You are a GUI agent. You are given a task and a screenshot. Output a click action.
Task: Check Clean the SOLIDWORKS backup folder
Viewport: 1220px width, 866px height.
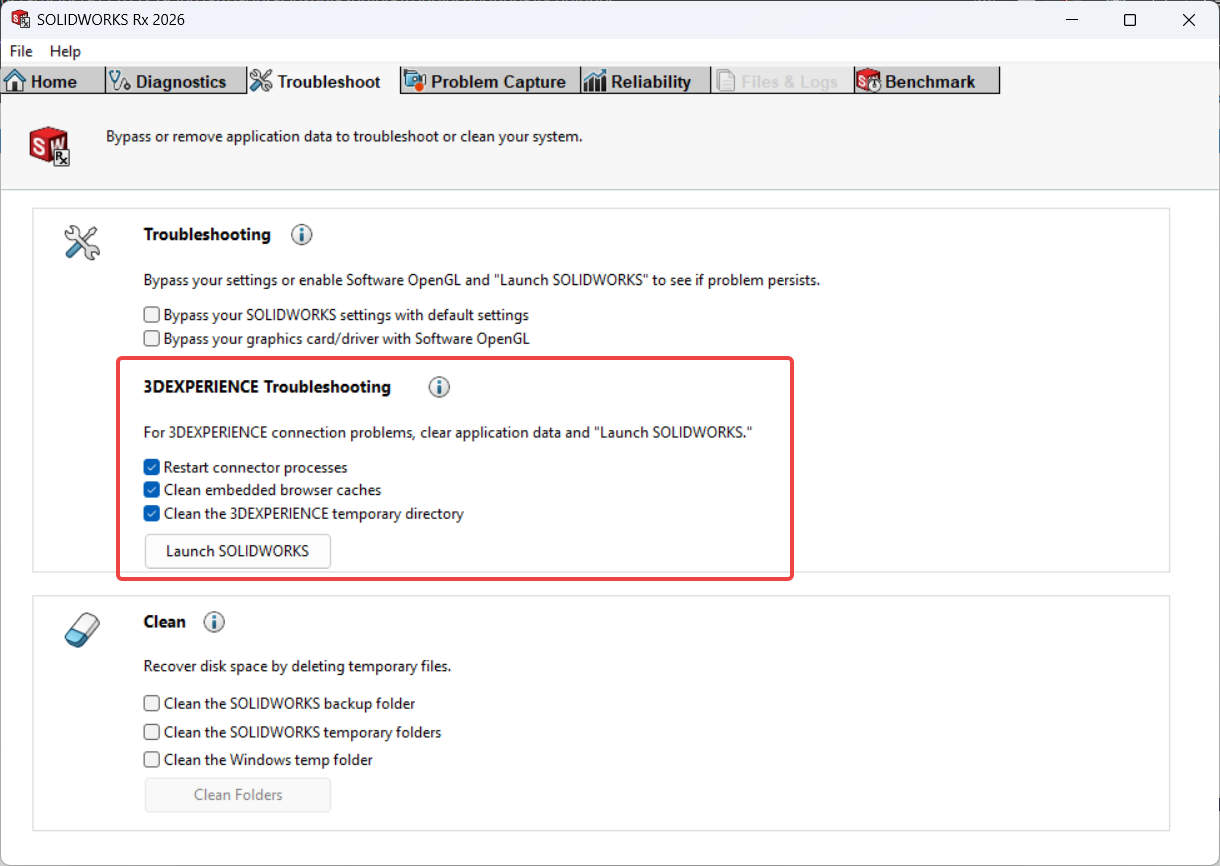(280, 704)
